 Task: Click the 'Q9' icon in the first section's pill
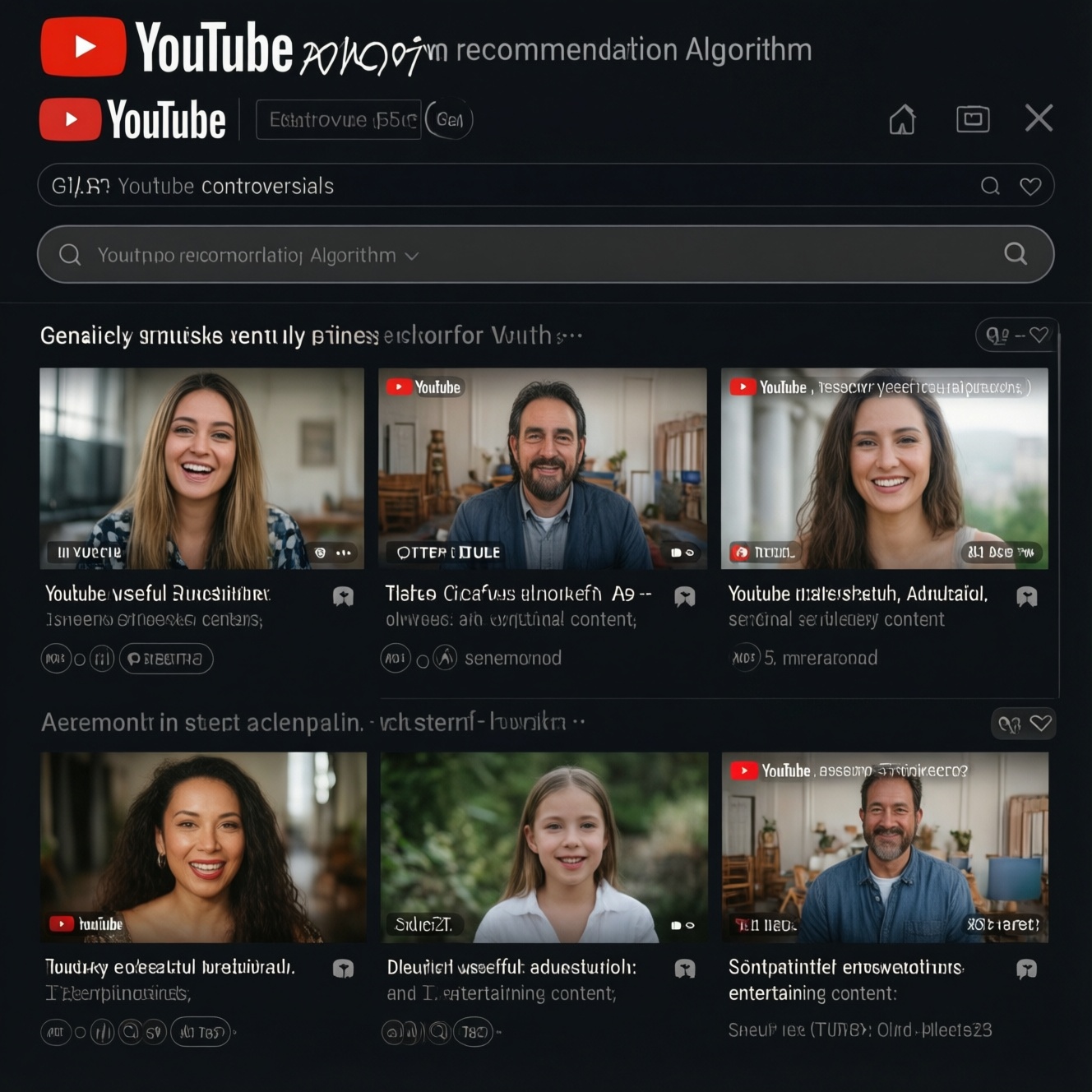click(997, 335)
